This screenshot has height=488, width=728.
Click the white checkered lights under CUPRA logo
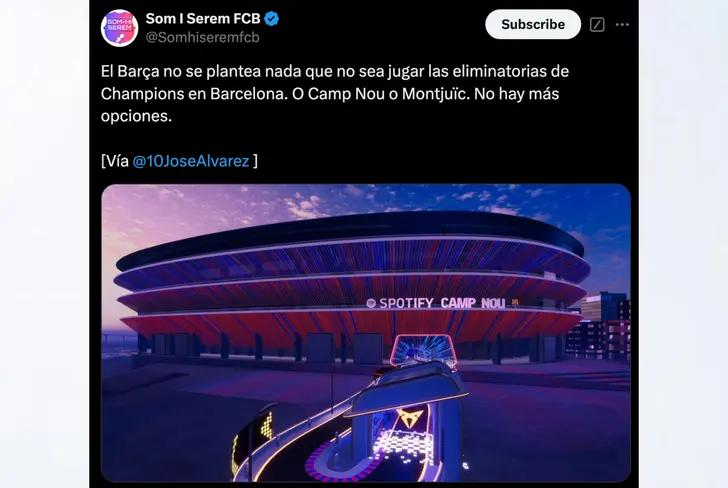[403, 446]
